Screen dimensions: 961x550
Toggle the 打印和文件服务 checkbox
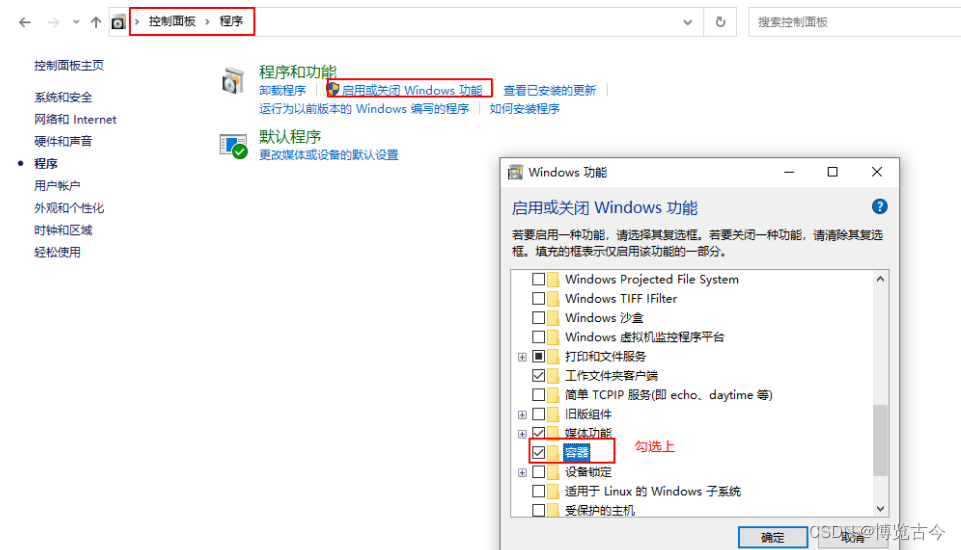[x=538, y=356]
